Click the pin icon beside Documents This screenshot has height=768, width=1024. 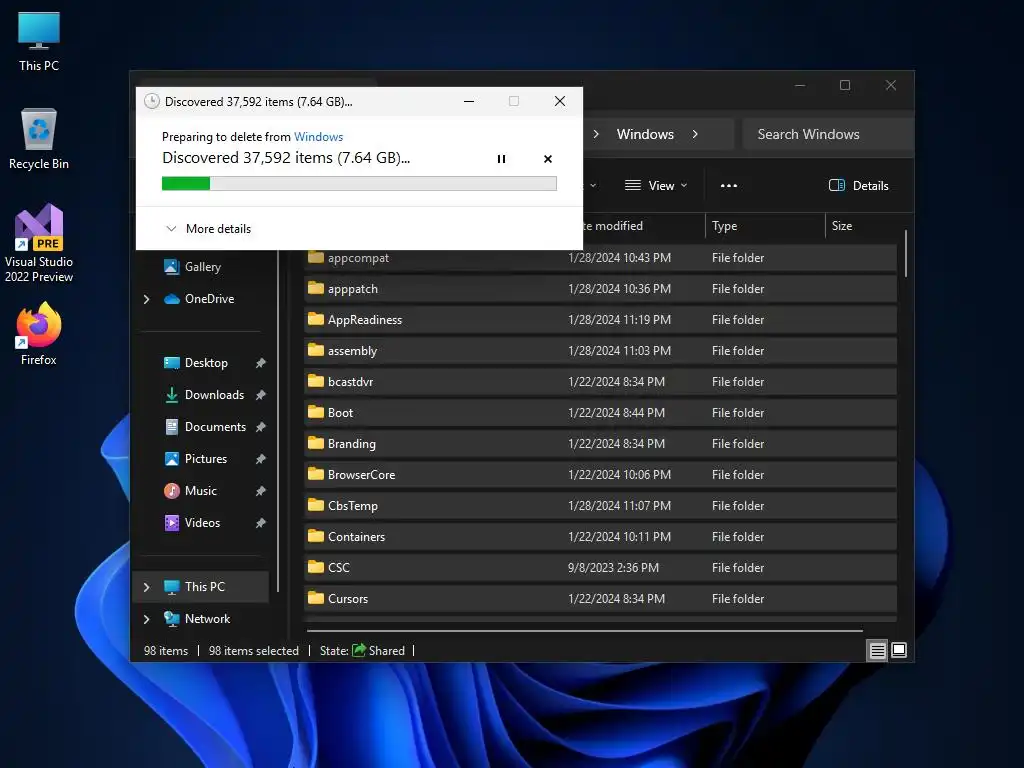pos(261,426)
